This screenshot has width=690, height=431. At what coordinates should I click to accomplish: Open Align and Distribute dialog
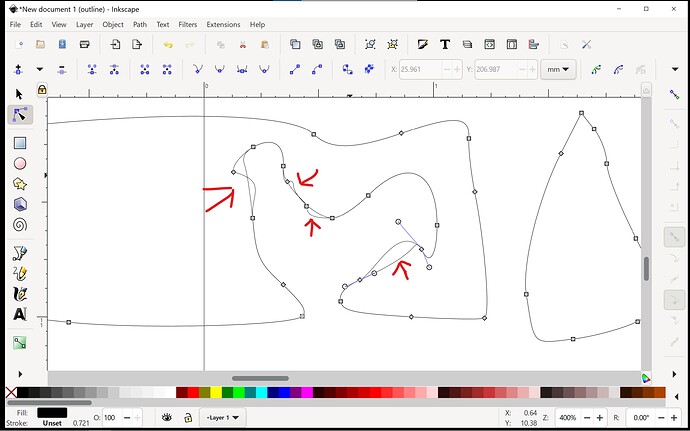pyautogui.click(x=533, y=44)
